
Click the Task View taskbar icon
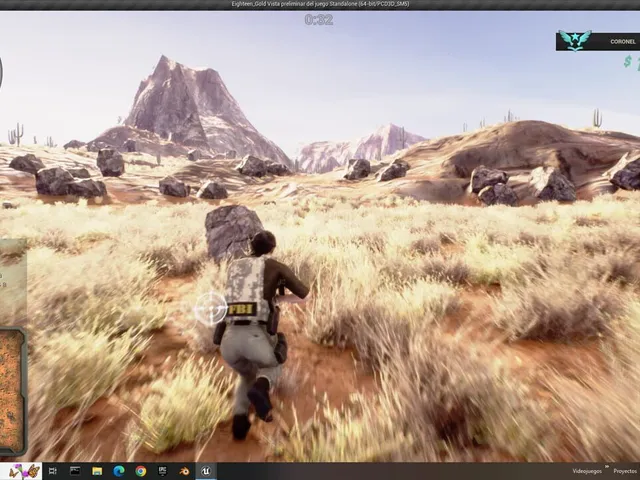pos(53,471)
